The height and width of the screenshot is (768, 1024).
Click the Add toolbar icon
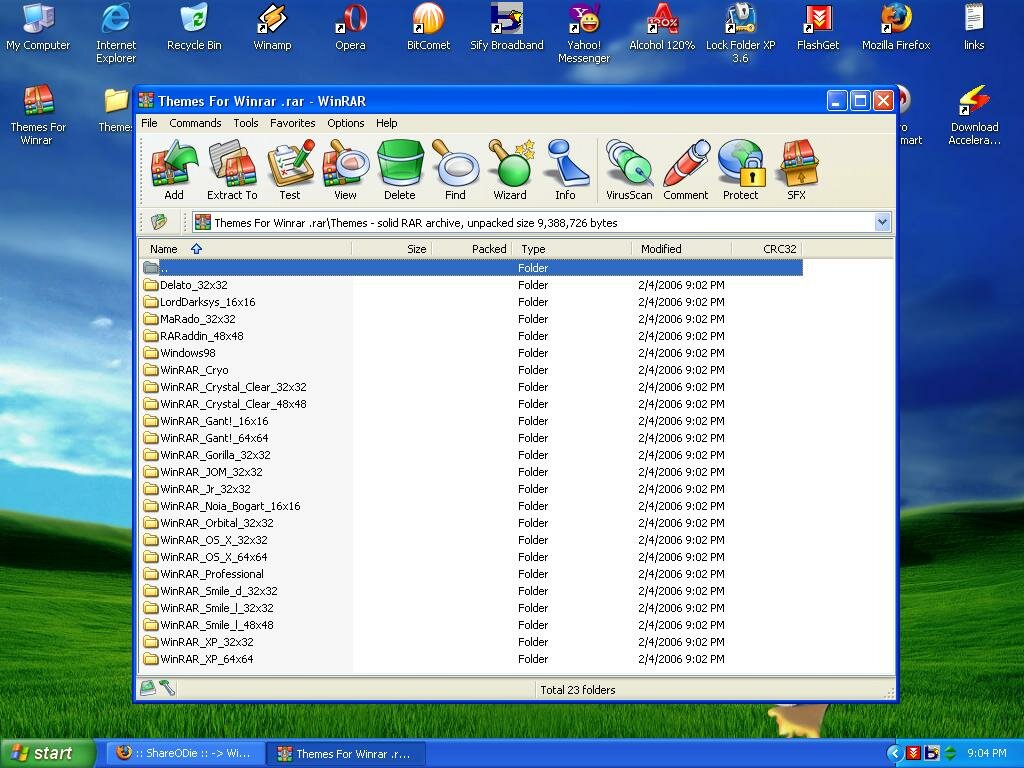[x=174, y=169]
